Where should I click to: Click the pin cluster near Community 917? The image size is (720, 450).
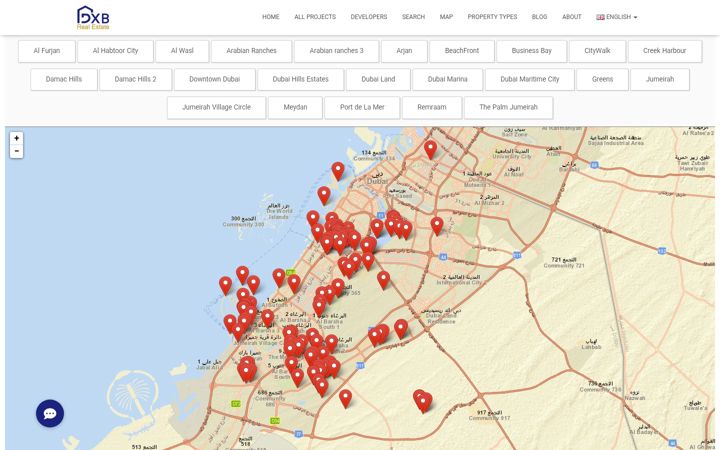[423, 401]
